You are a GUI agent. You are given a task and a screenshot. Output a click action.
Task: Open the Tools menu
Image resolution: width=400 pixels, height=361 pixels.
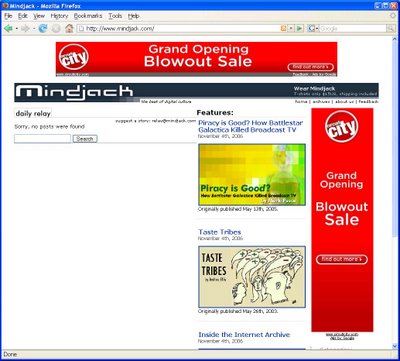coord(115,16)
